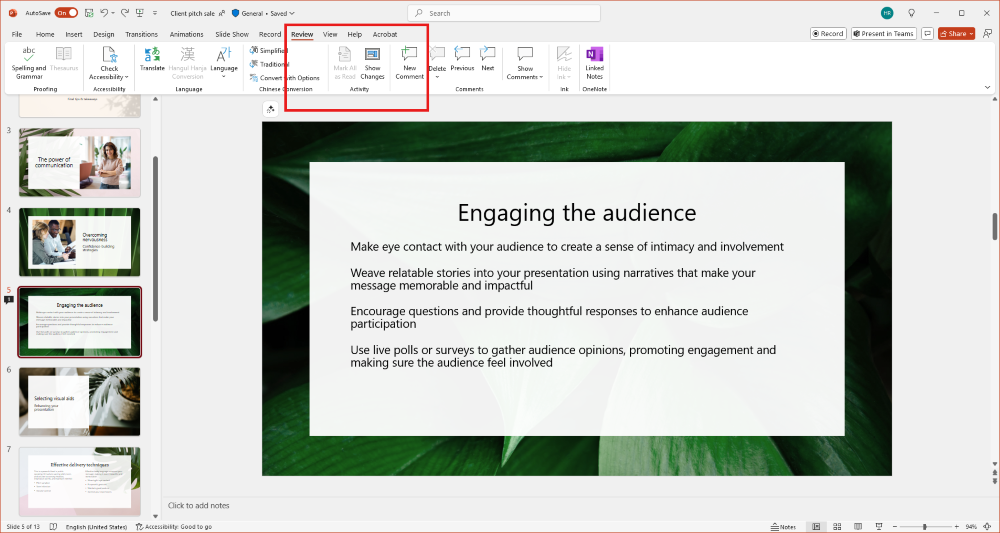The image size is (1000, 533).
Task: Switch to the Home tab
Action: point(45,34)
